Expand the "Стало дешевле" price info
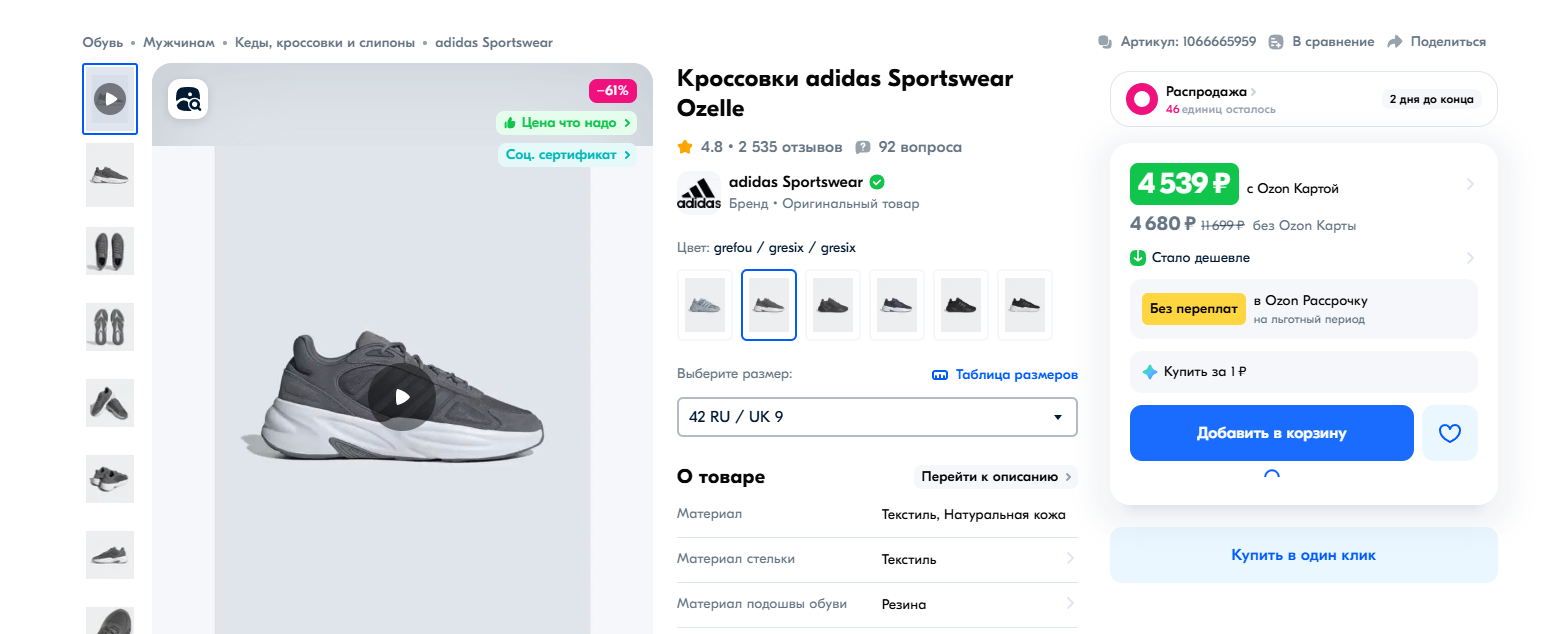This screenshot has height=634, width=1564. point(1470,258)
